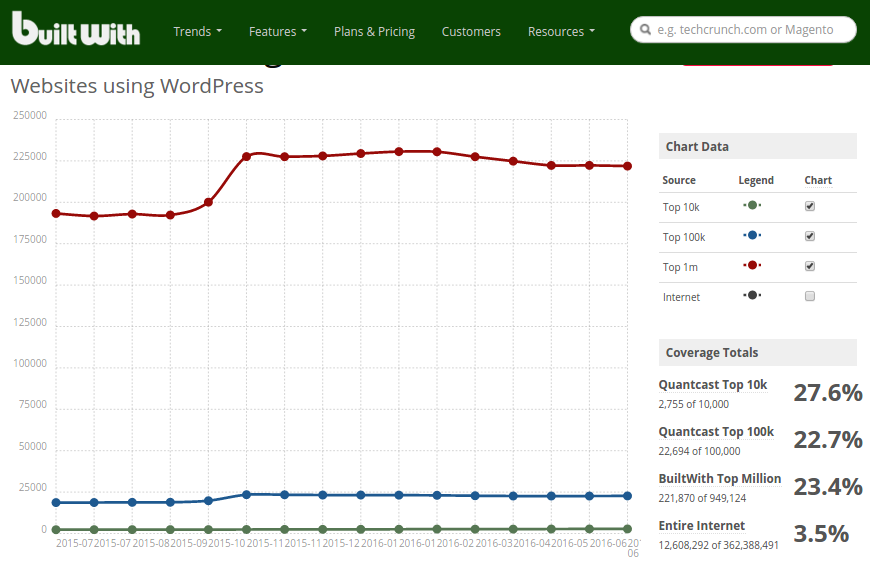870x569 pixels.
Task: Click the Websites using WordPress heading
Action: coord(137,87)
